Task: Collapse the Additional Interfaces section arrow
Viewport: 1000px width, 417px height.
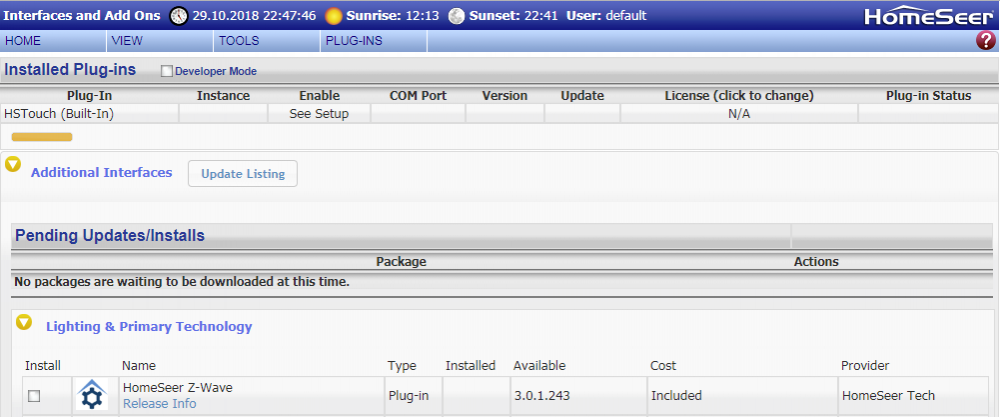Action: tap(13, 165)
